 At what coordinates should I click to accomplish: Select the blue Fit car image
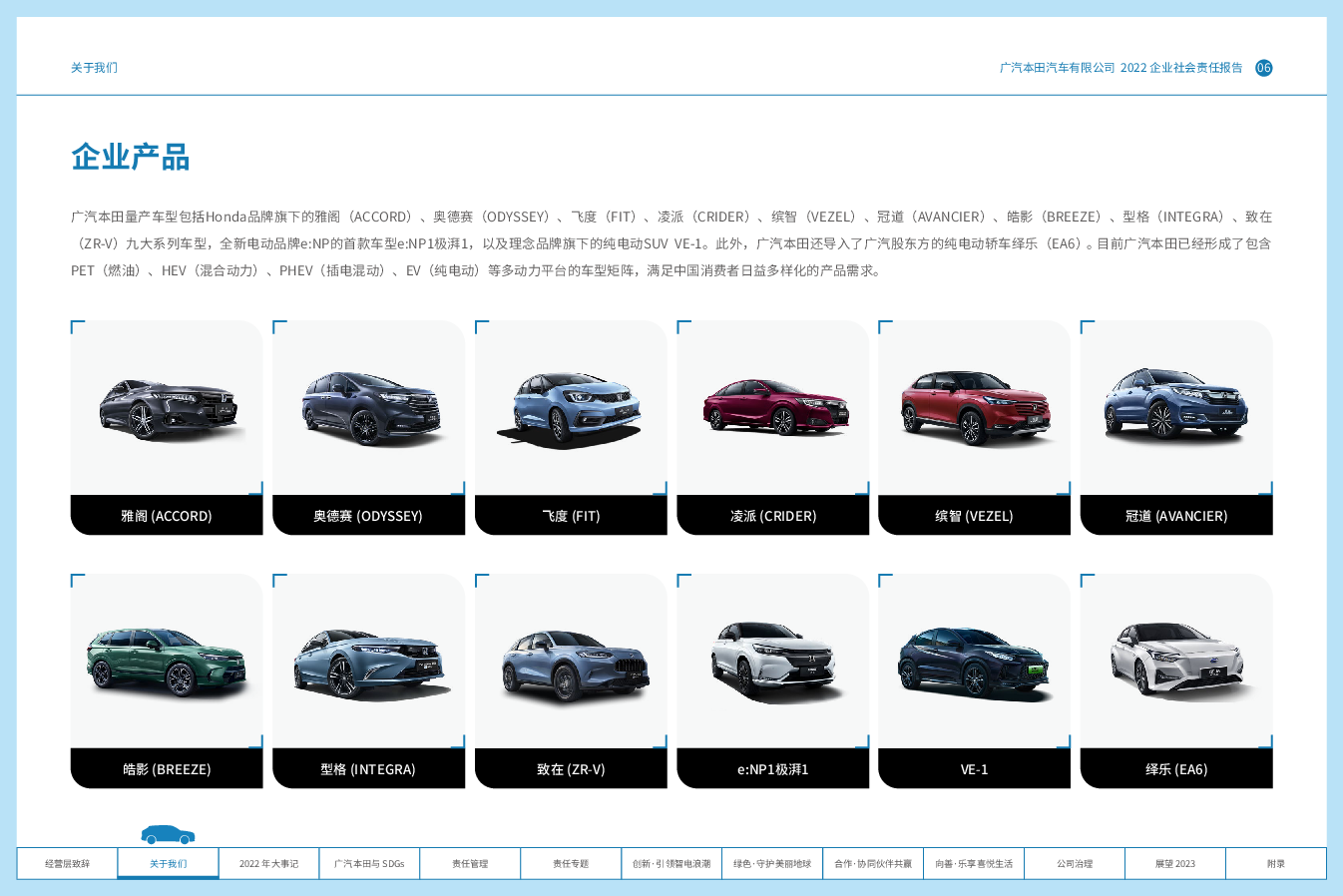570,409
